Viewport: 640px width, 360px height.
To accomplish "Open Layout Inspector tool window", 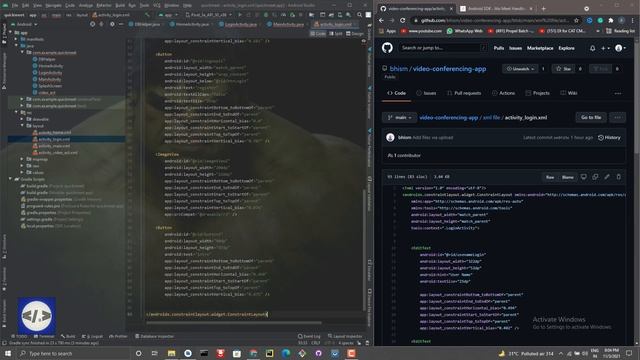I will point(345,336).
